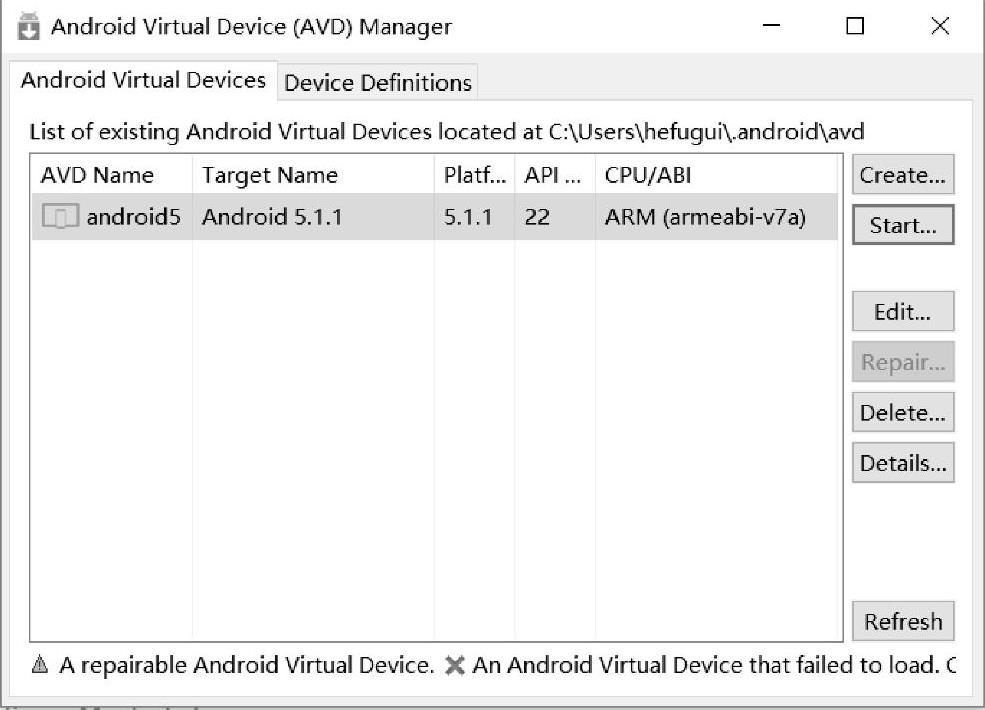Screen dimensions: 985x710
Task: Click the repairable device warning icon
Action: pos(40,665)
